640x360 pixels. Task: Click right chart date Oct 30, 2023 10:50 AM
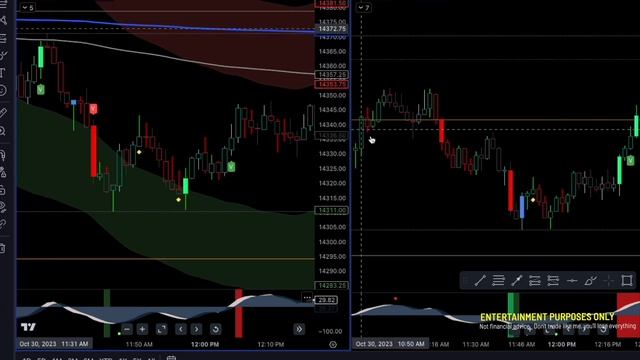point(390,344)
